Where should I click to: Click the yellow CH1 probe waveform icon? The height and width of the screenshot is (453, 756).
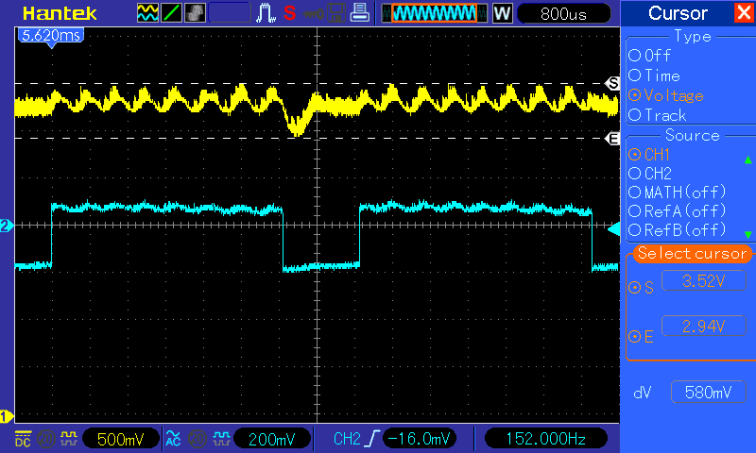(x=69, y=438)
